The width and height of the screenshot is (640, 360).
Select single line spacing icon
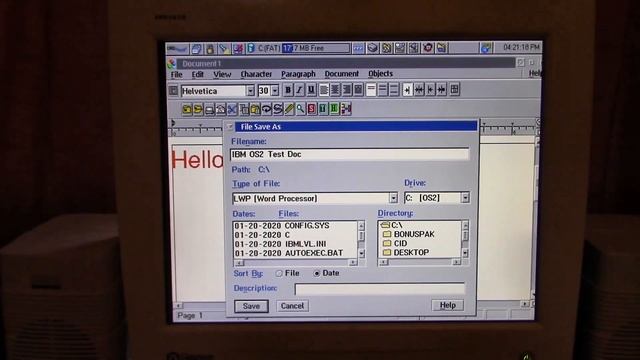tap(371, 89)
